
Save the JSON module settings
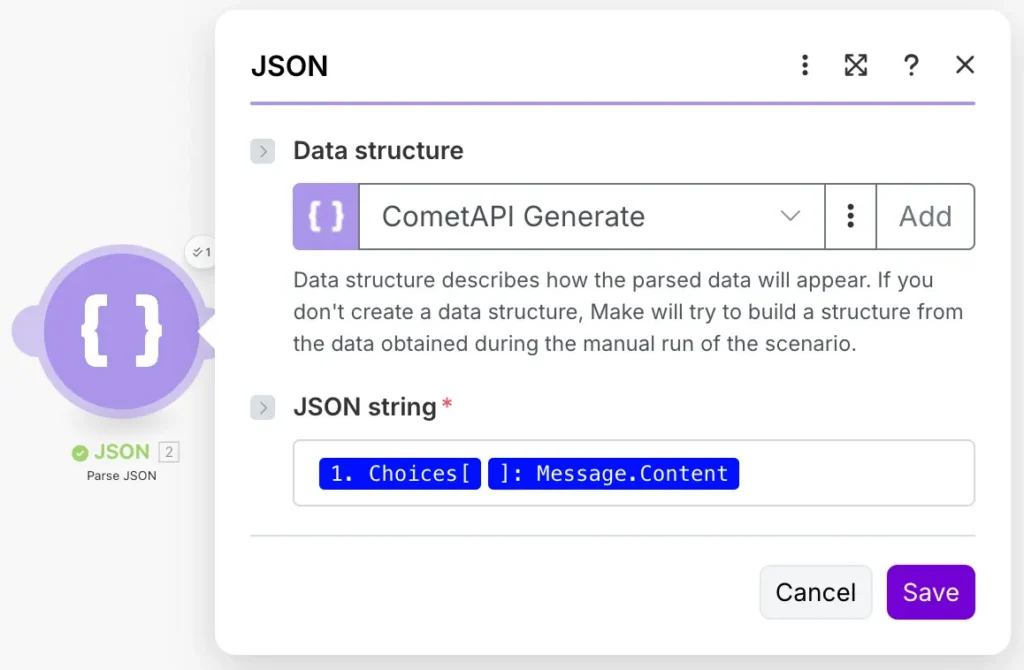930,592
